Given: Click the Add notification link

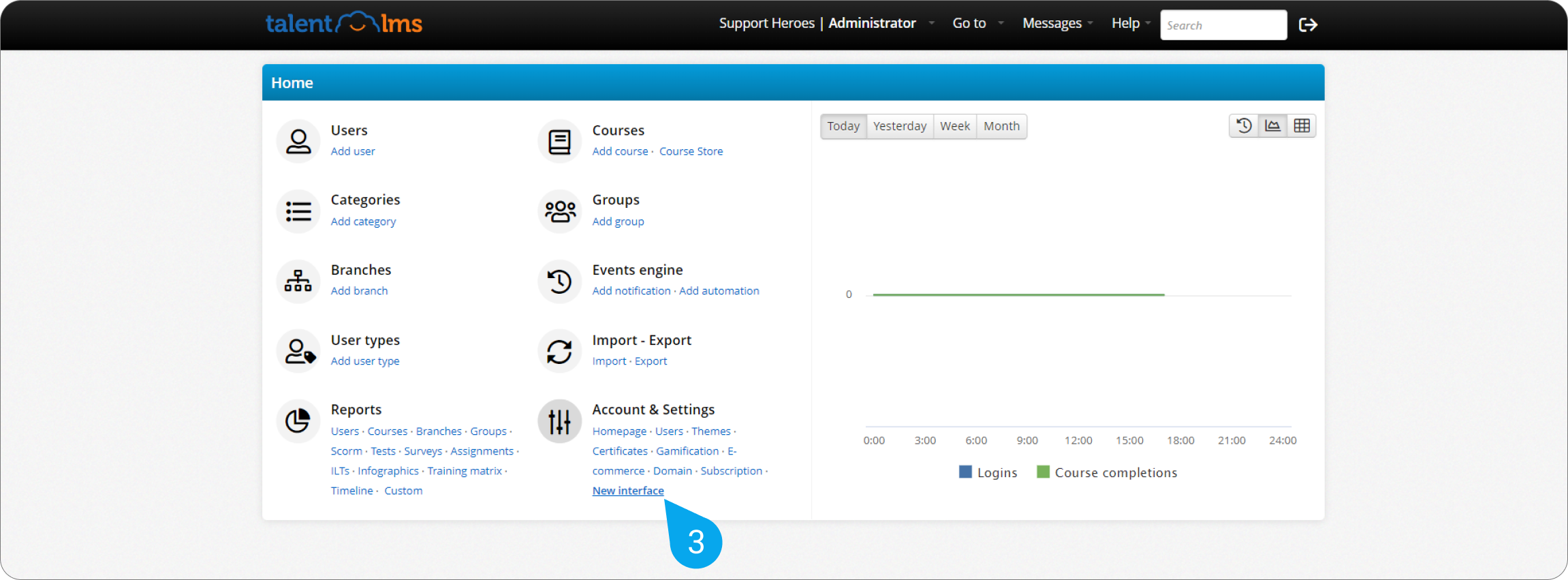Looking at the screenshot, I should tap(631, 291).
